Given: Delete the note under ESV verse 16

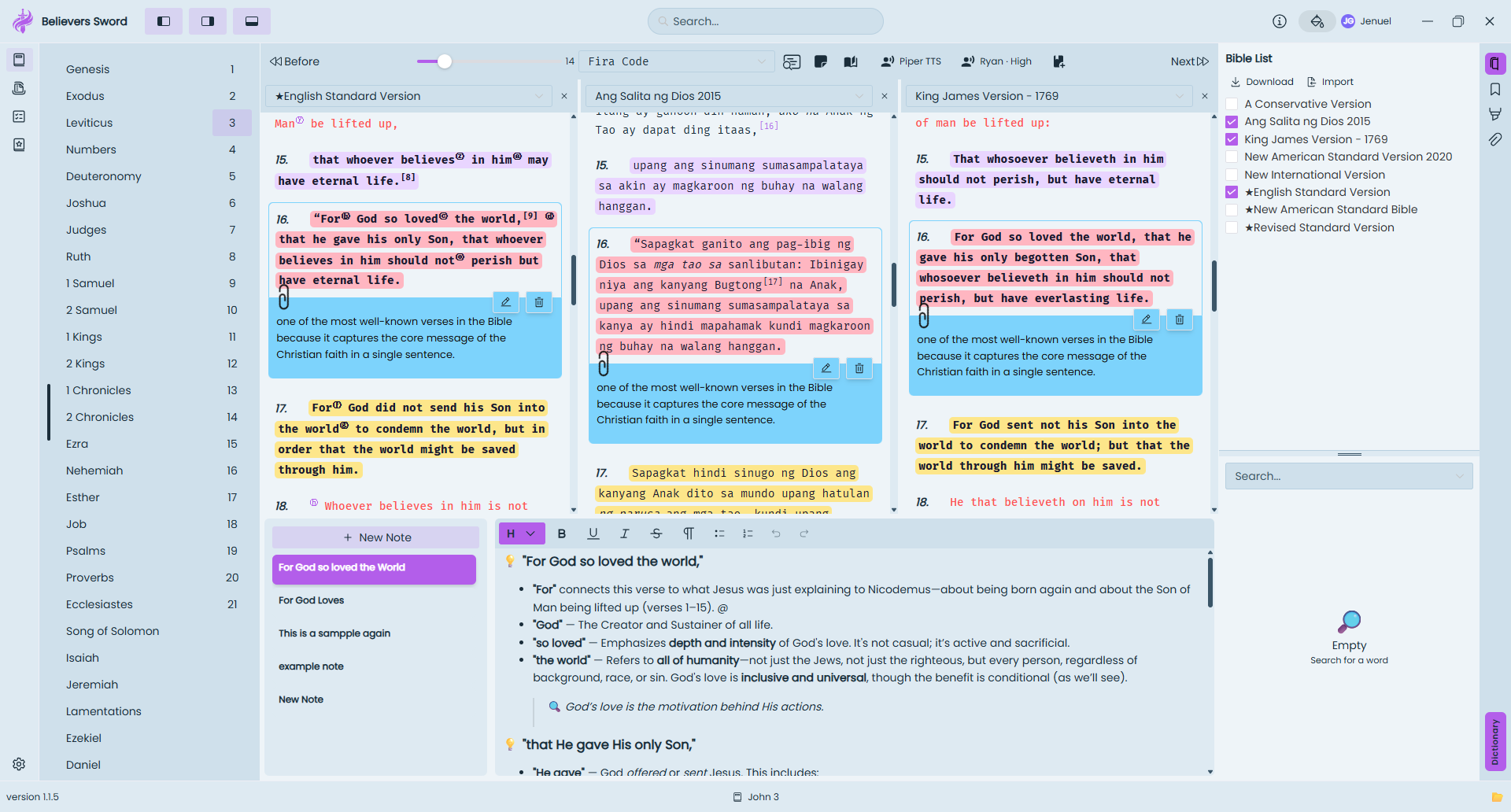Looking at the screenshot, I should [x=539, y=302].
